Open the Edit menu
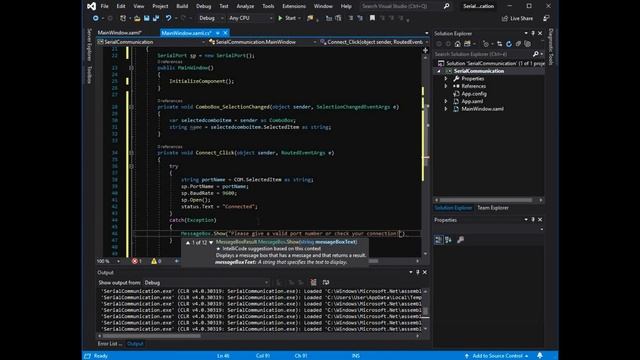This screenshot has width=640, height=360. 121,6
